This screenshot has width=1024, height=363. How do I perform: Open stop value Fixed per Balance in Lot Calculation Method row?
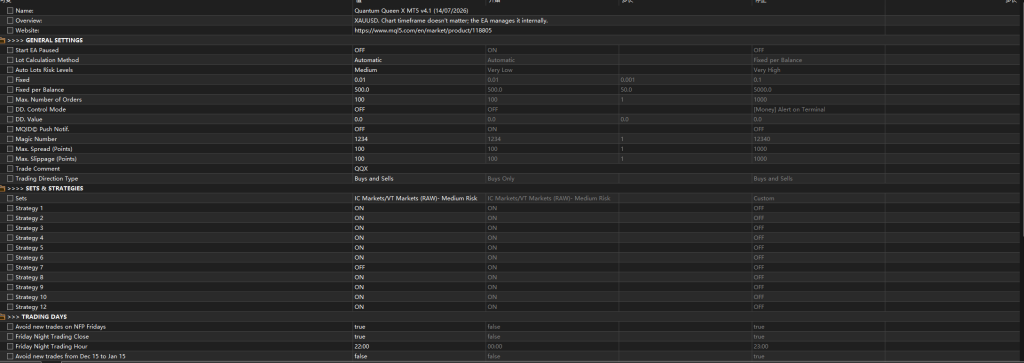[777, 60]
